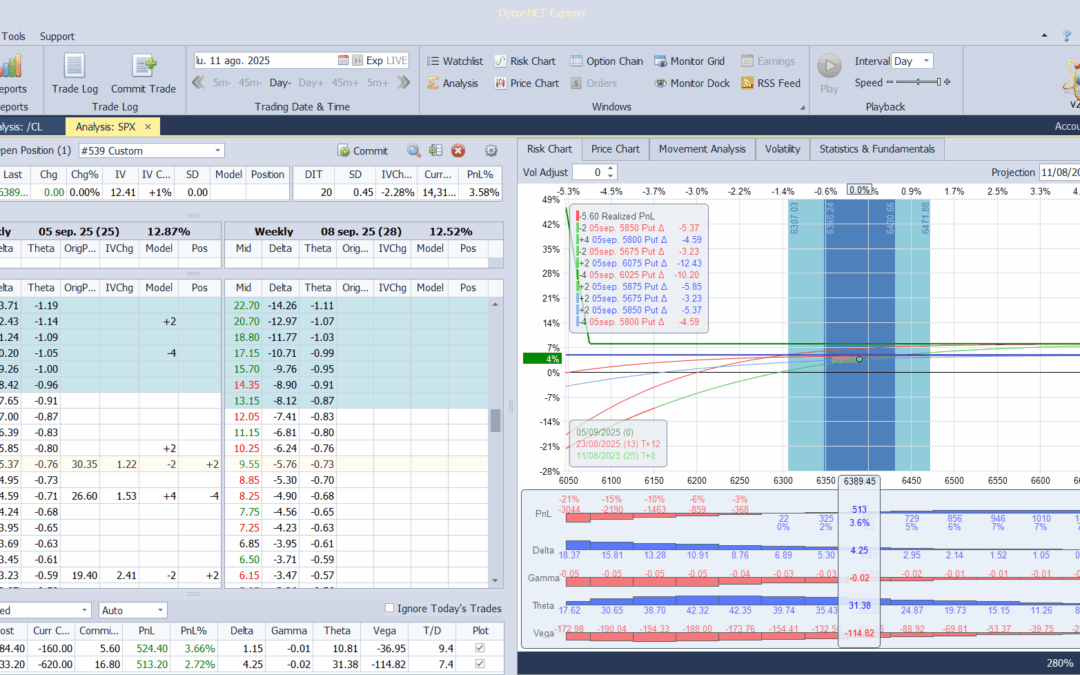1080x675 pixels.
Task: Click the Commit Trade ribbon icon
Action: (x=143, y=67)
